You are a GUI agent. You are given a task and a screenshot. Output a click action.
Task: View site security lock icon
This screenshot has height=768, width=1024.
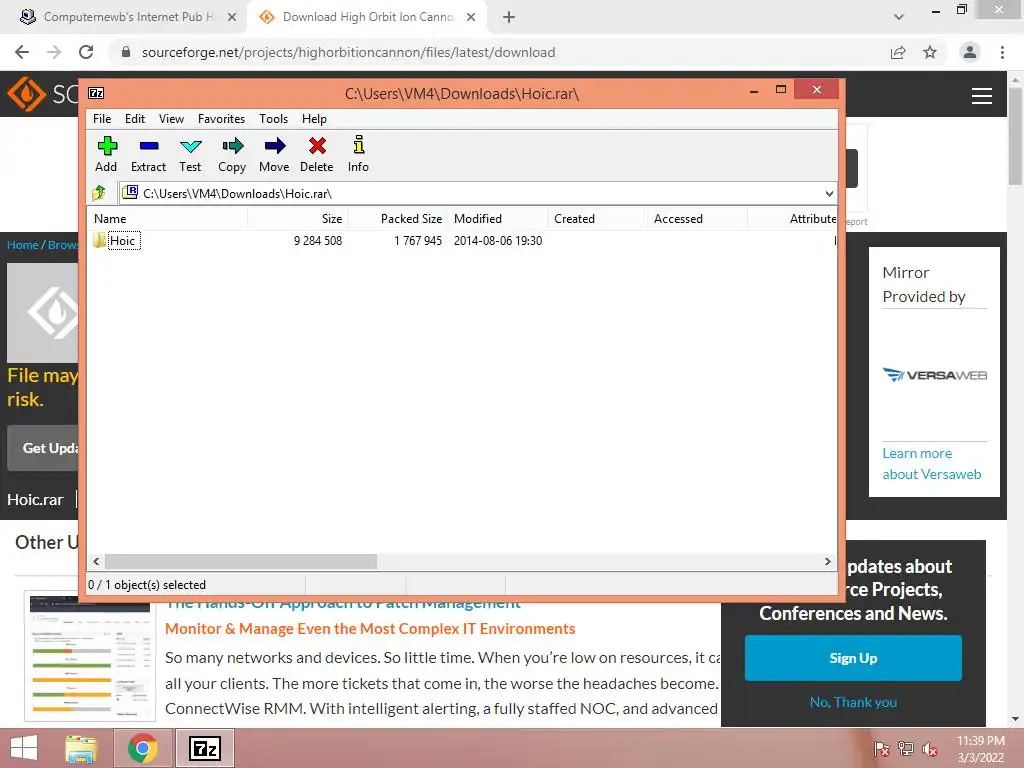tap(126, 52)
